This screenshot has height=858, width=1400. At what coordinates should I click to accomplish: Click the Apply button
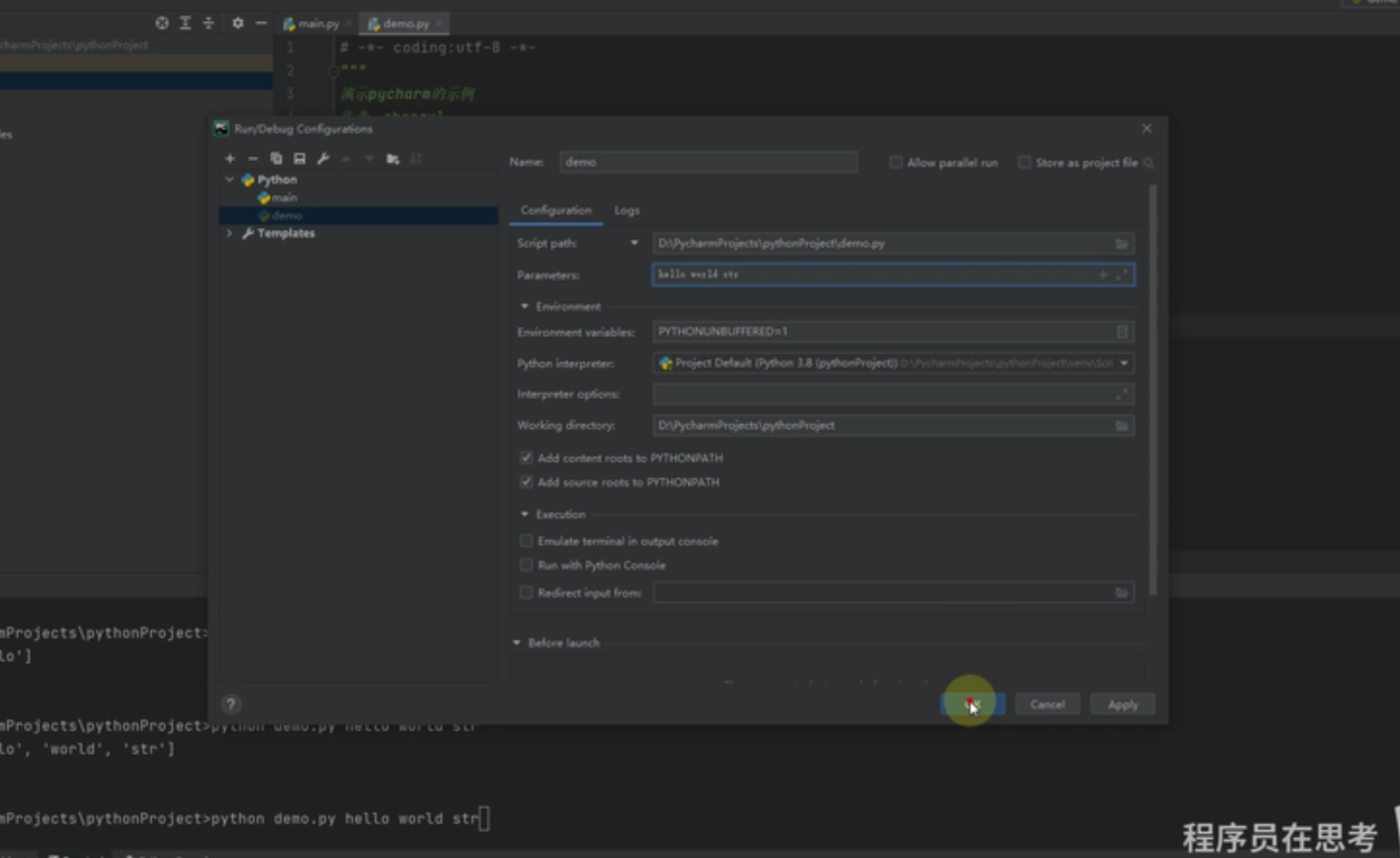(x=1123, y=704)
